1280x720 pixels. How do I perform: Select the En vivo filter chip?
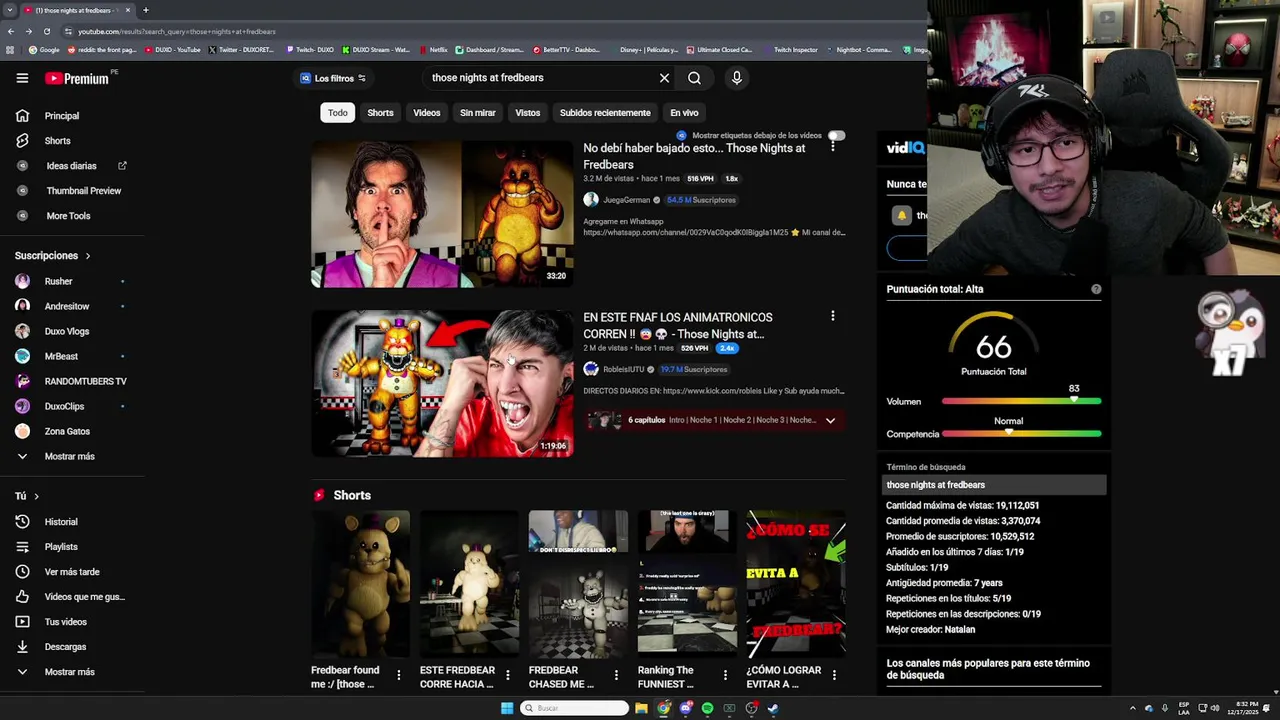[x=684, y=113]
